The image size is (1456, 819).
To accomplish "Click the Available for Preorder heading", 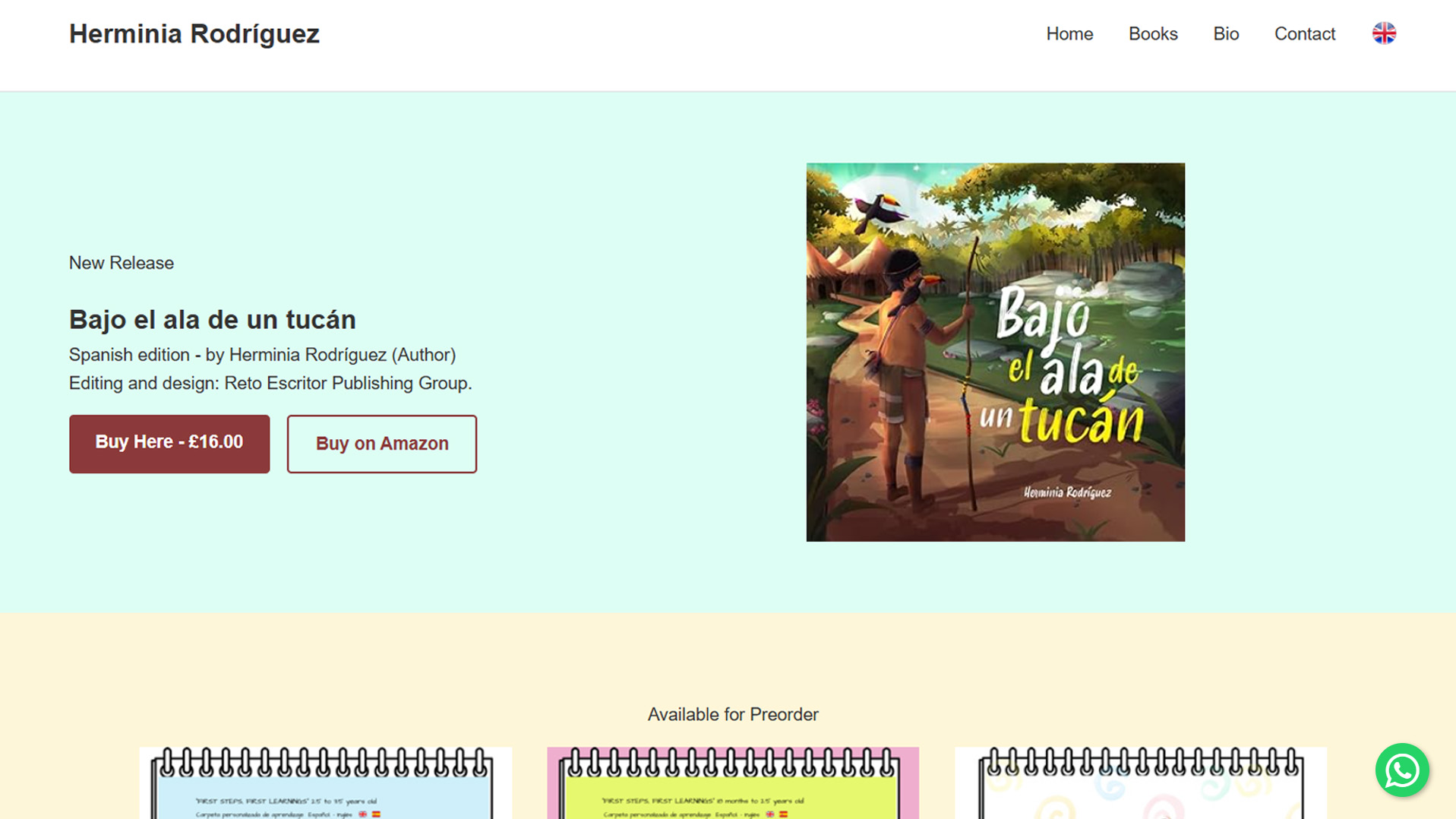I will 733,715.
